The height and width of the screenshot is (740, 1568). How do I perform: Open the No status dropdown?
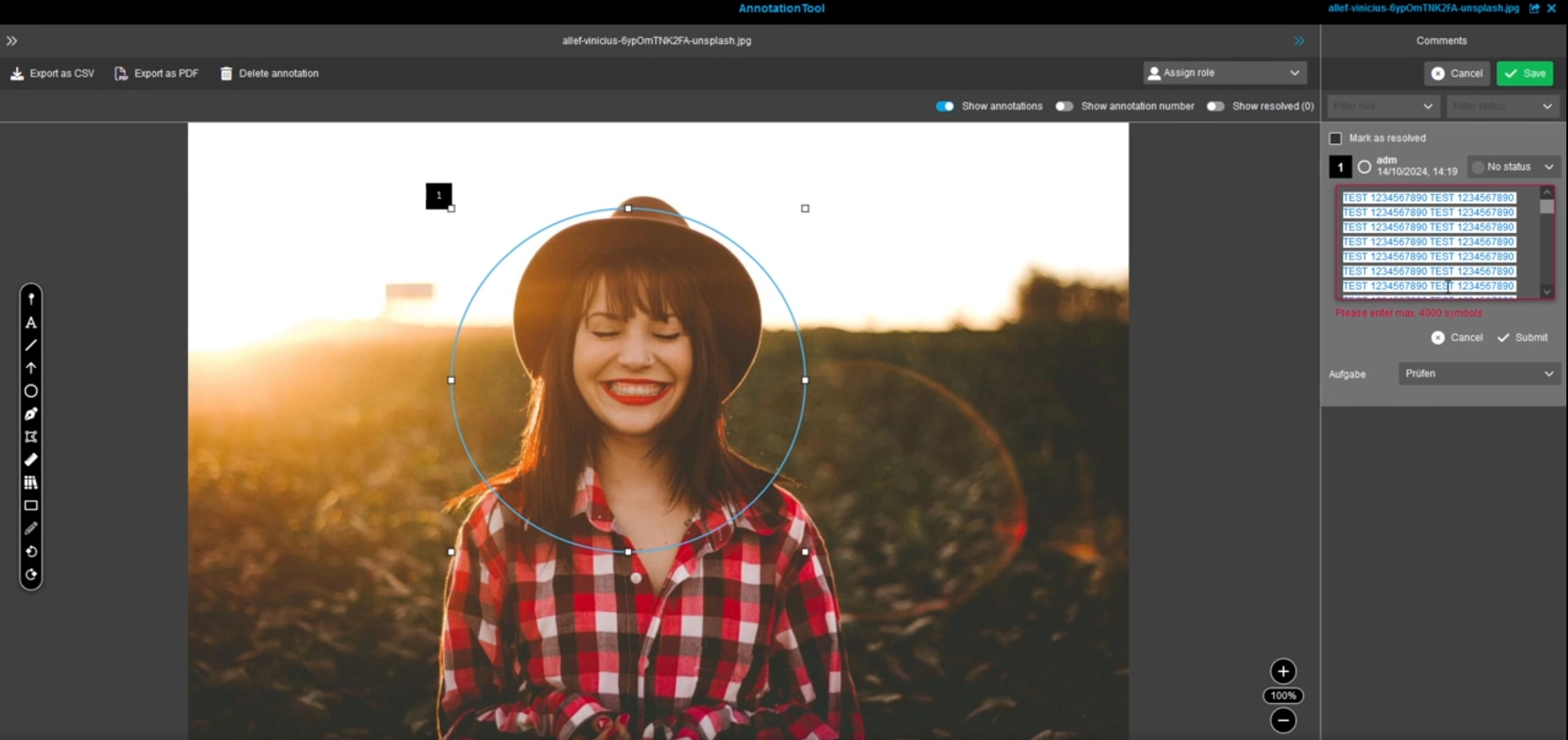click(1514, 167)
